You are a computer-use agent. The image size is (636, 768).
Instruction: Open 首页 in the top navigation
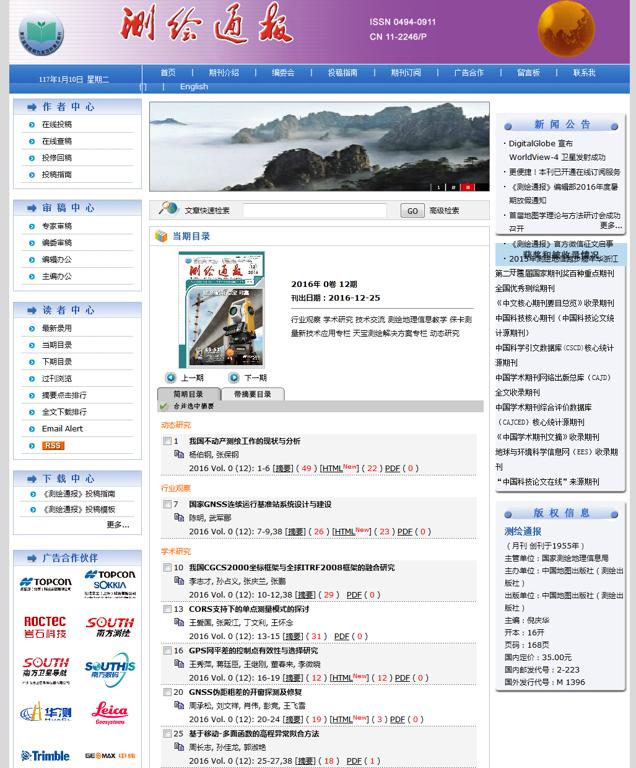(168, 72)
